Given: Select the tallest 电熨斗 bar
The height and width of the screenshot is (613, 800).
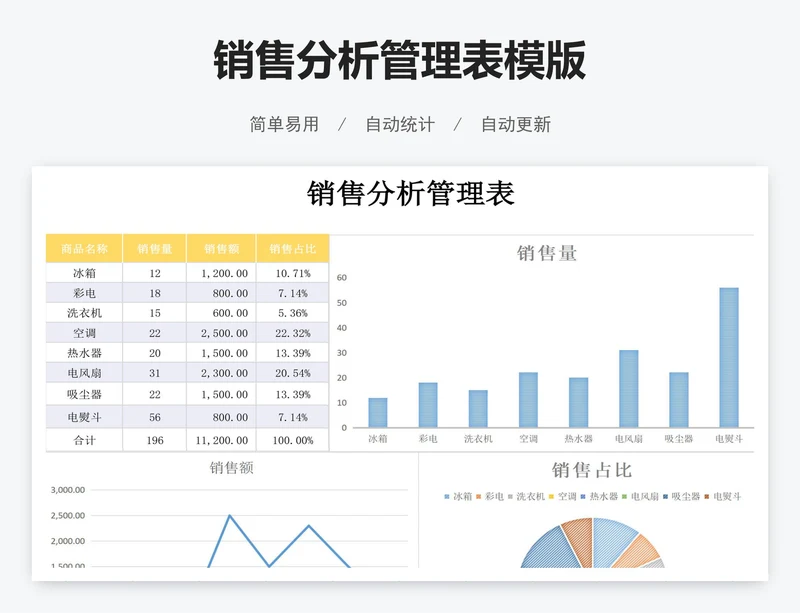Looking at the screenshot, I should 729,357.
